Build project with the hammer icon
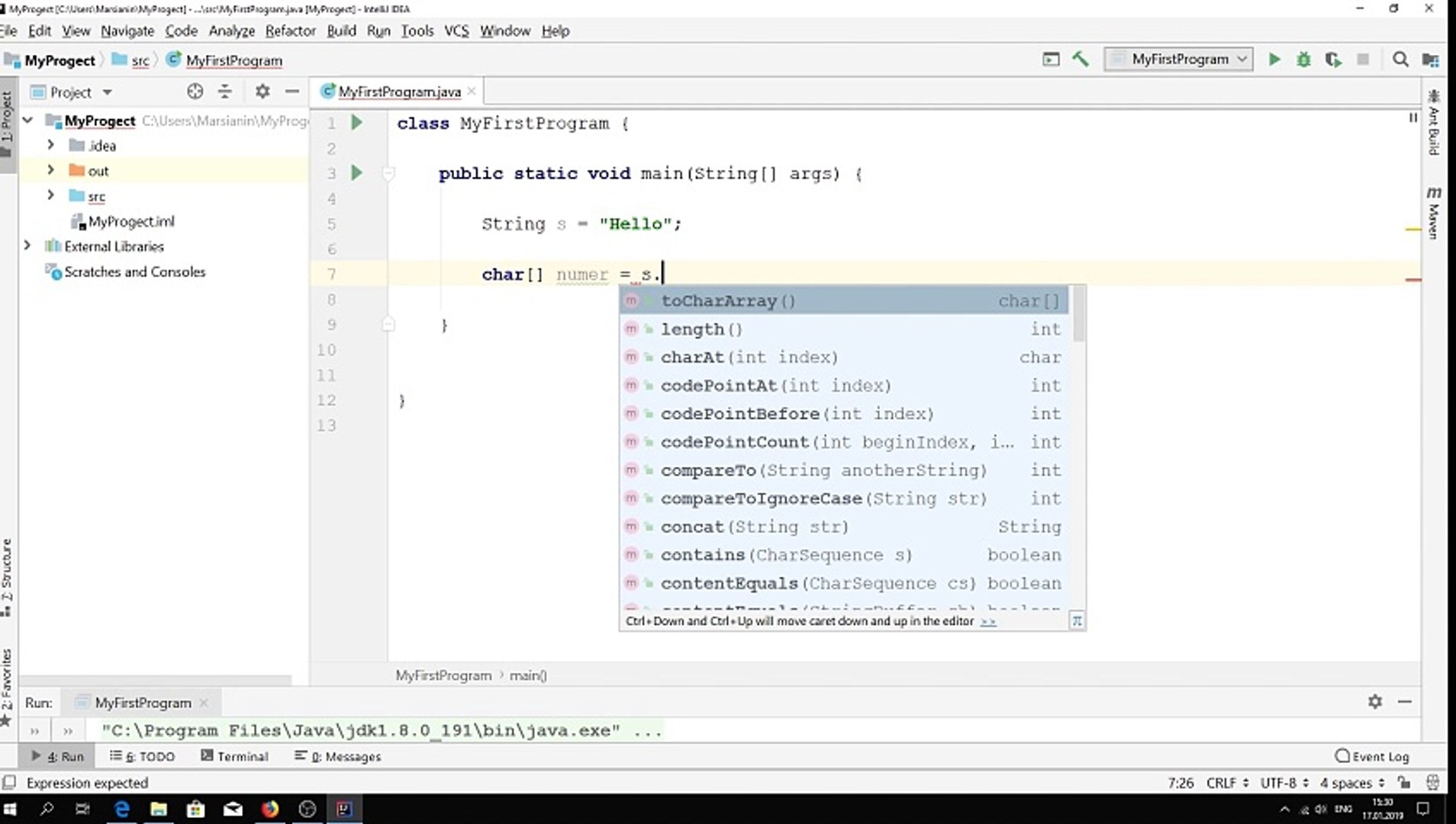1456x824 pixels. pyautogui.click(x=1081, y=60)
